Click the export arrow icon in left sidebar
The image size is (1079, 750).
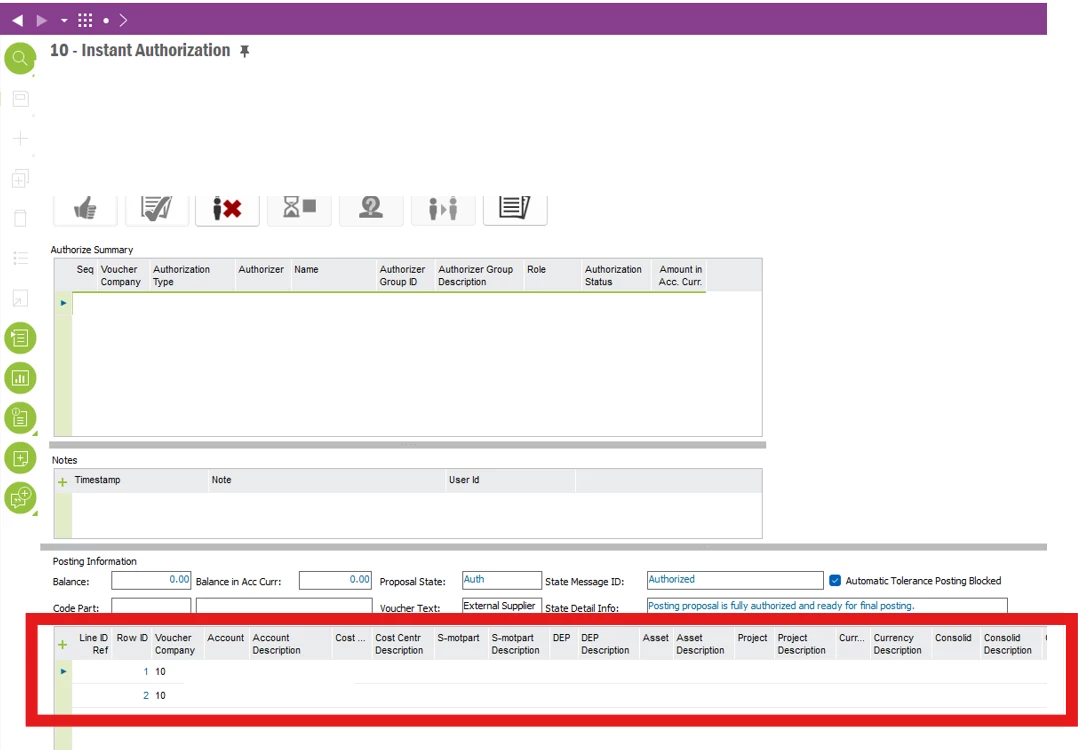(x=21, y=298)
